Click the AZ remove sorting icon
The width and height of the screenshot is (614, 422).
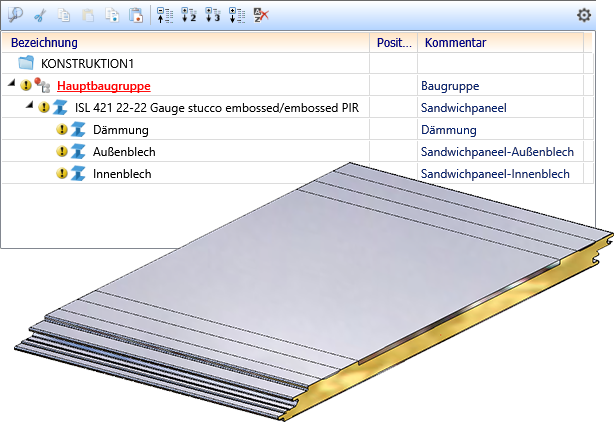coord(261,15)
